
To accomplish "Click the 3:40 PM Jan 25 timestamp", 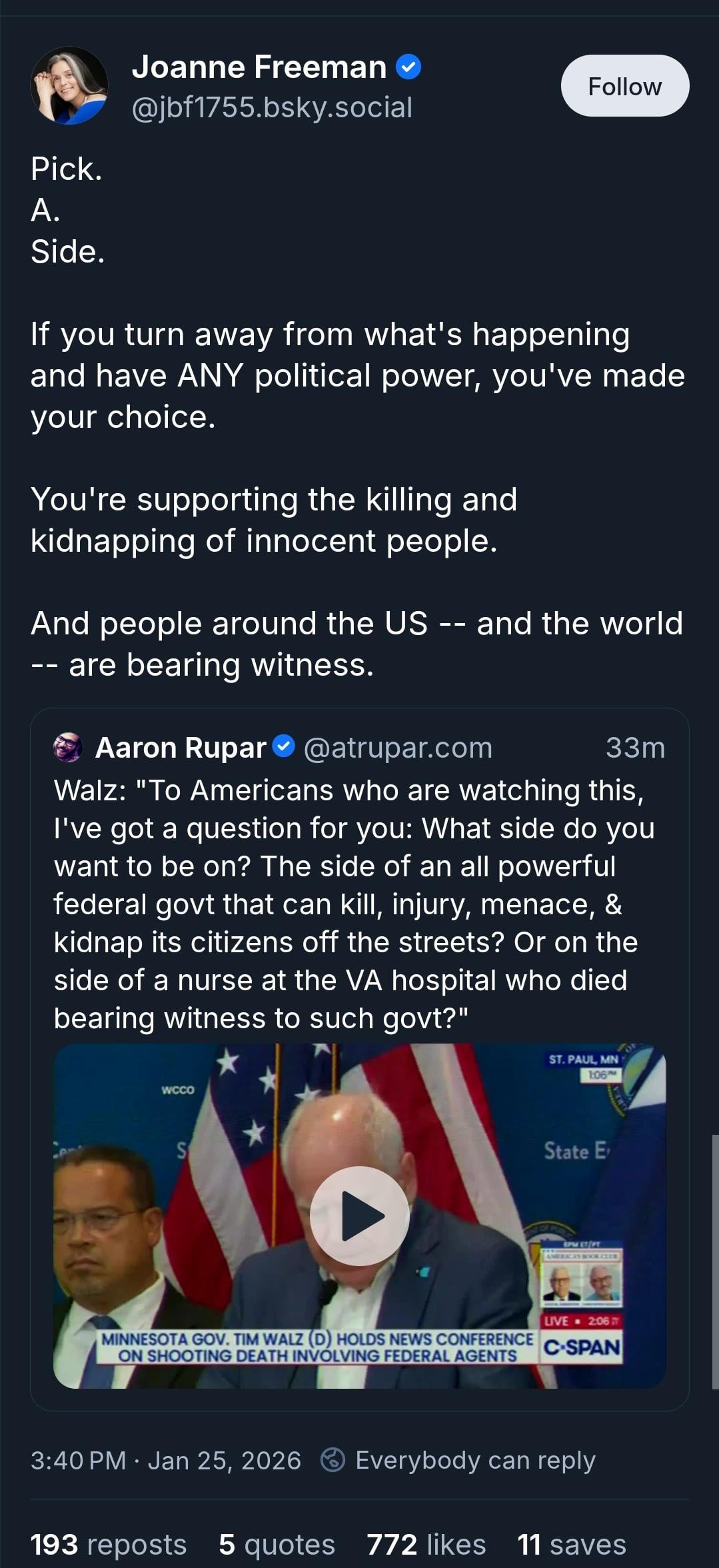I will pos(166,1460).
